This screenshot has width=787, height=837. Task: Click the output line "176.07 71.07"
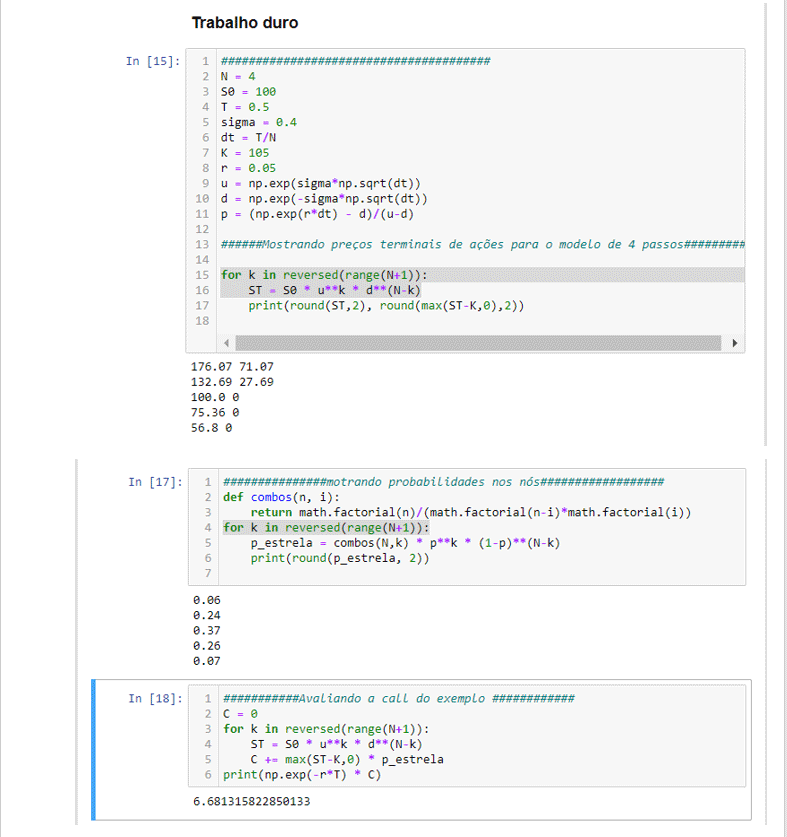click(x=232, y=367)
